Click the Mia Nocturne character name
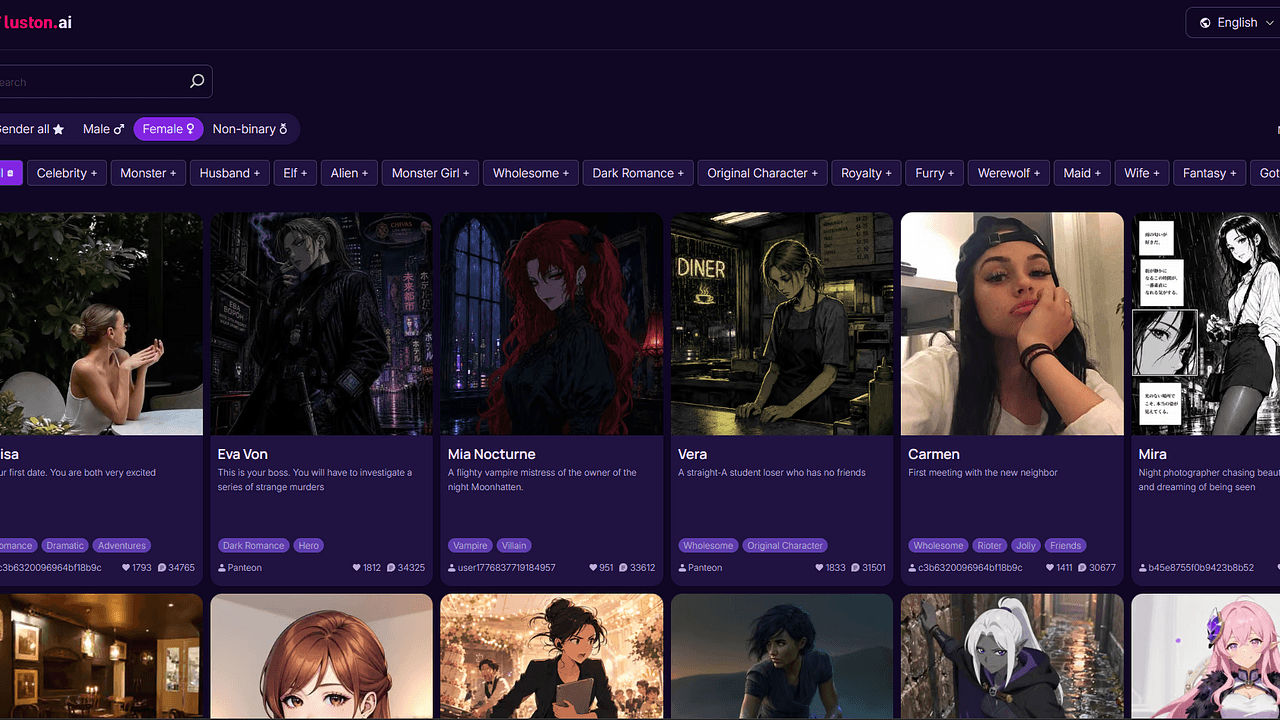Screen dimensions: 1280x720 coord(492,454)
